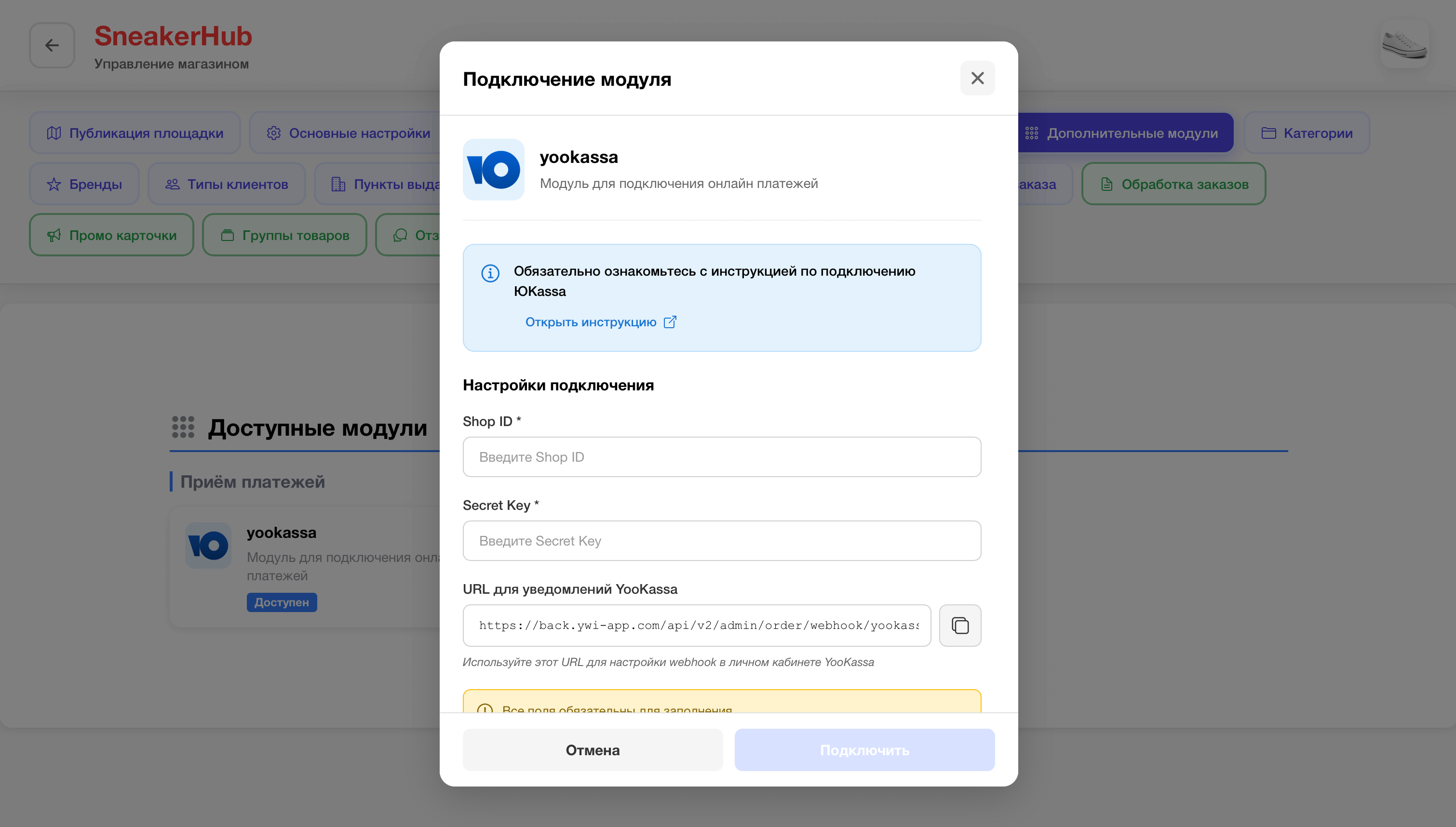Focus the Secret Key input field

click(x=721, y=541)
